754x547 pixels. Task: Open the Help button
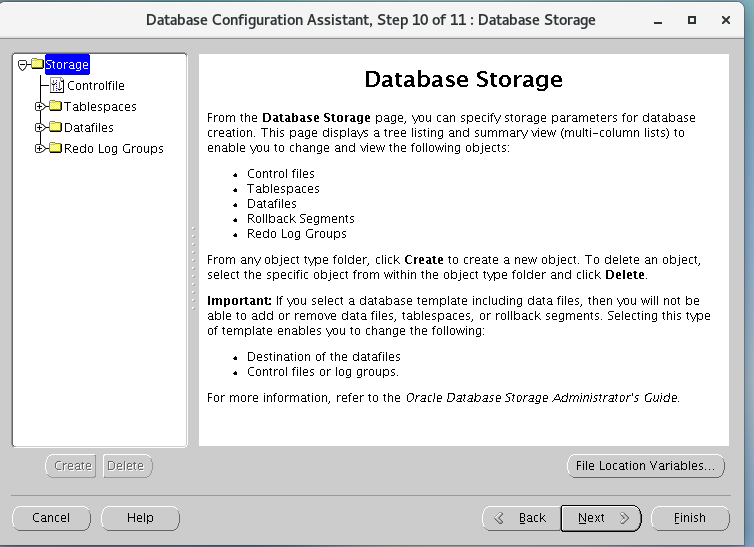point(140,518)
